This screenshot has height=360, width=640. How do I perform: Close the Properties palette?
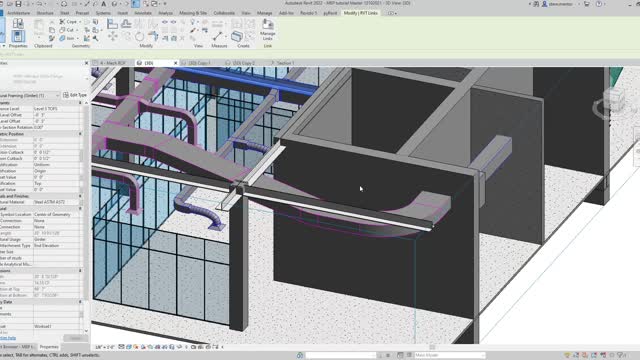point(86,63)
